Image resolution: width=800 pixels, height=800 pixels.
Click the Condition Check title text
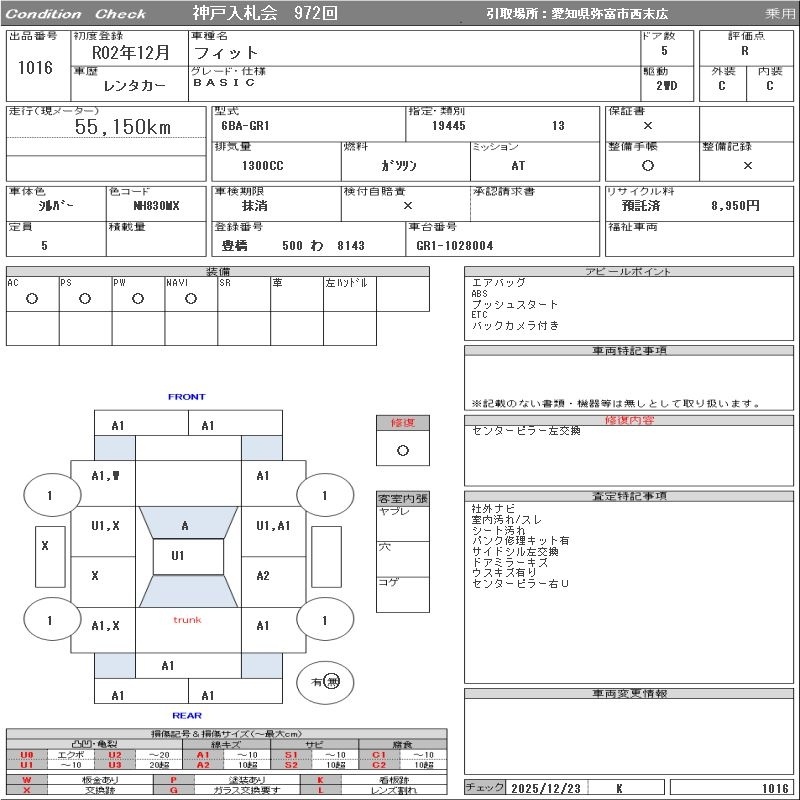point(77,14)
